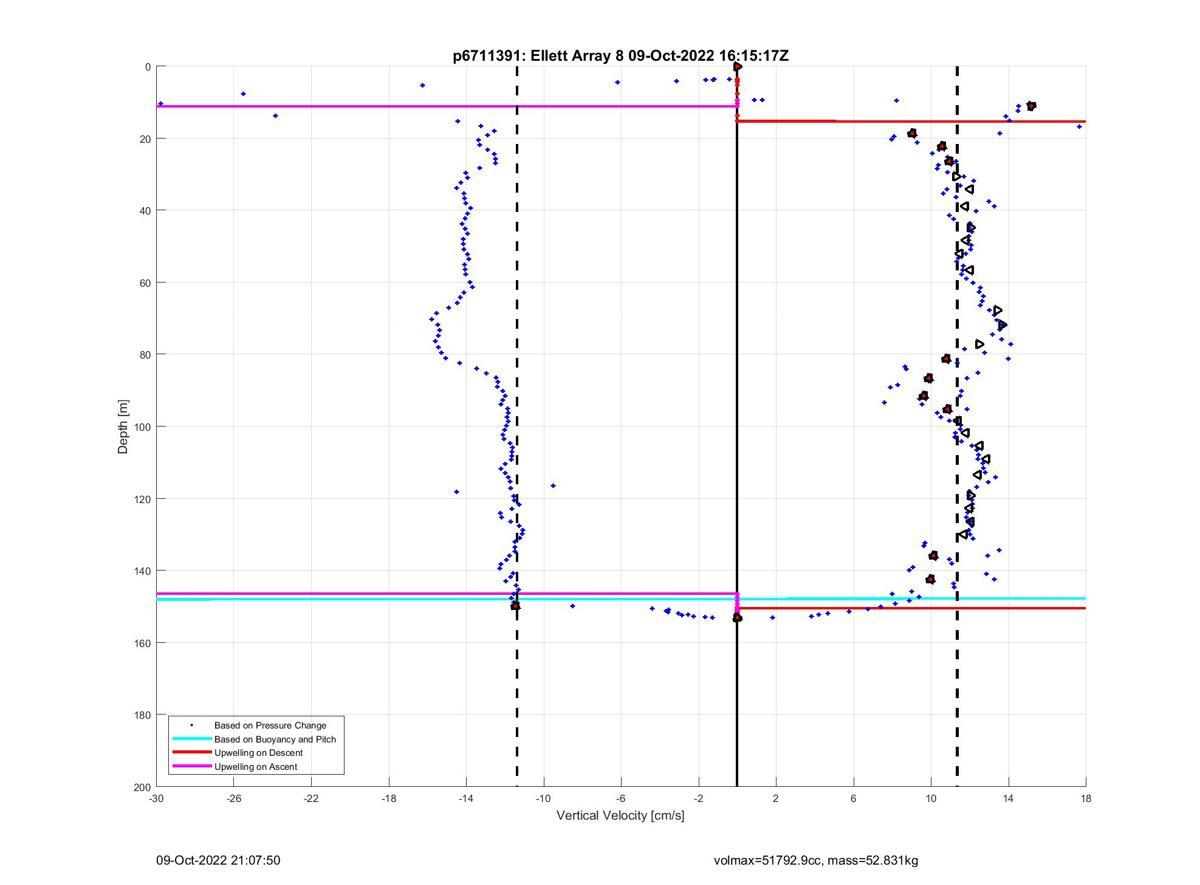This screenshot has height=885, width=1200.
Task: Click x-axis tick label '6'
Action: [x=854, y=798]
